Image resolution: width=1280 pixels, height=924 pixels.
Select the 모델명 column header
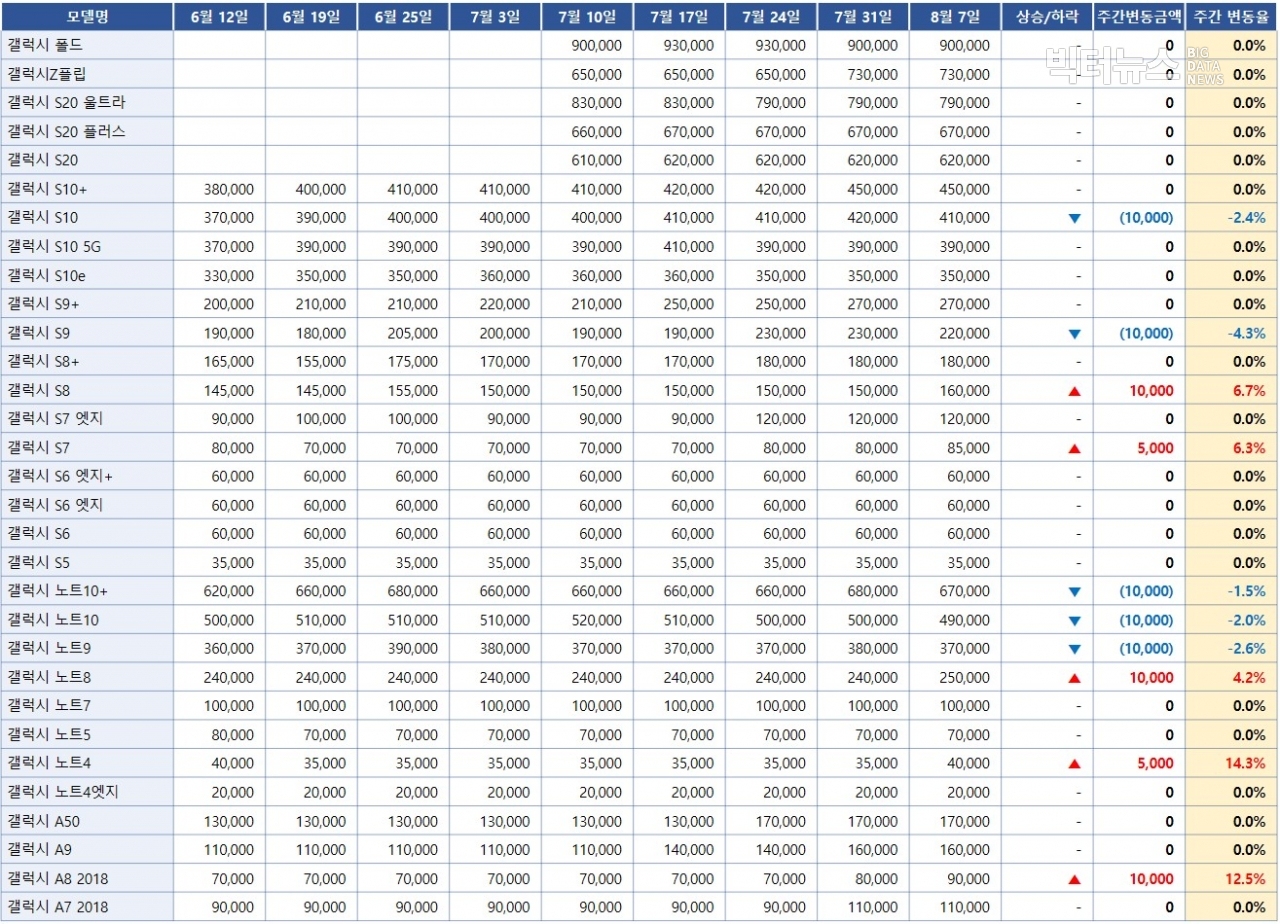tap(87, 16)
